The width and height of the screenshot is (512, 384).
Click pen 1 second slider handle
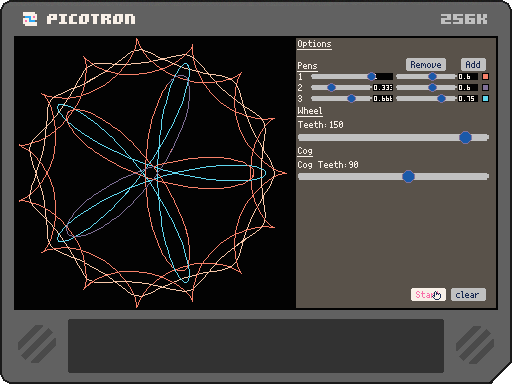432,77
